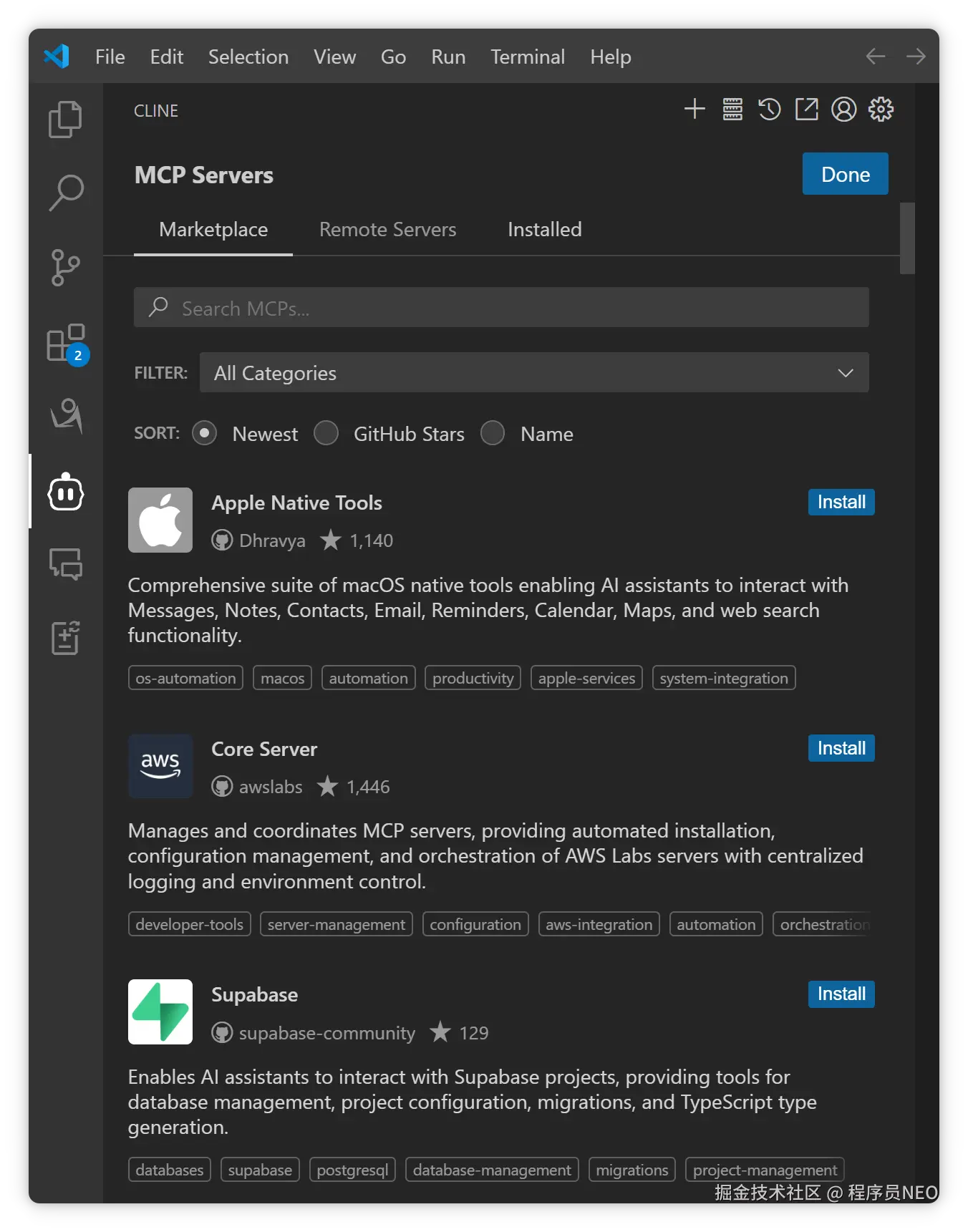The width and height of the screenshot is (968, 1232).
Task: Start a new Cline task with the plus icon
Action: point(694,110)
